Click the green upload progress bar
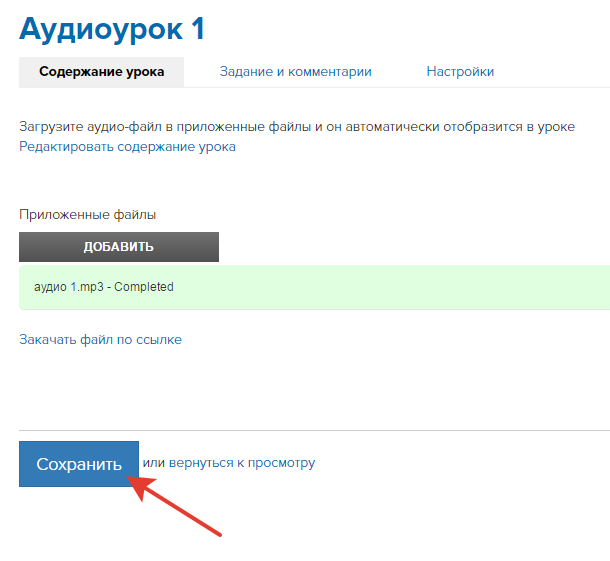The height and width of the screenshot is (561, 610). click(x=400, y=287)
